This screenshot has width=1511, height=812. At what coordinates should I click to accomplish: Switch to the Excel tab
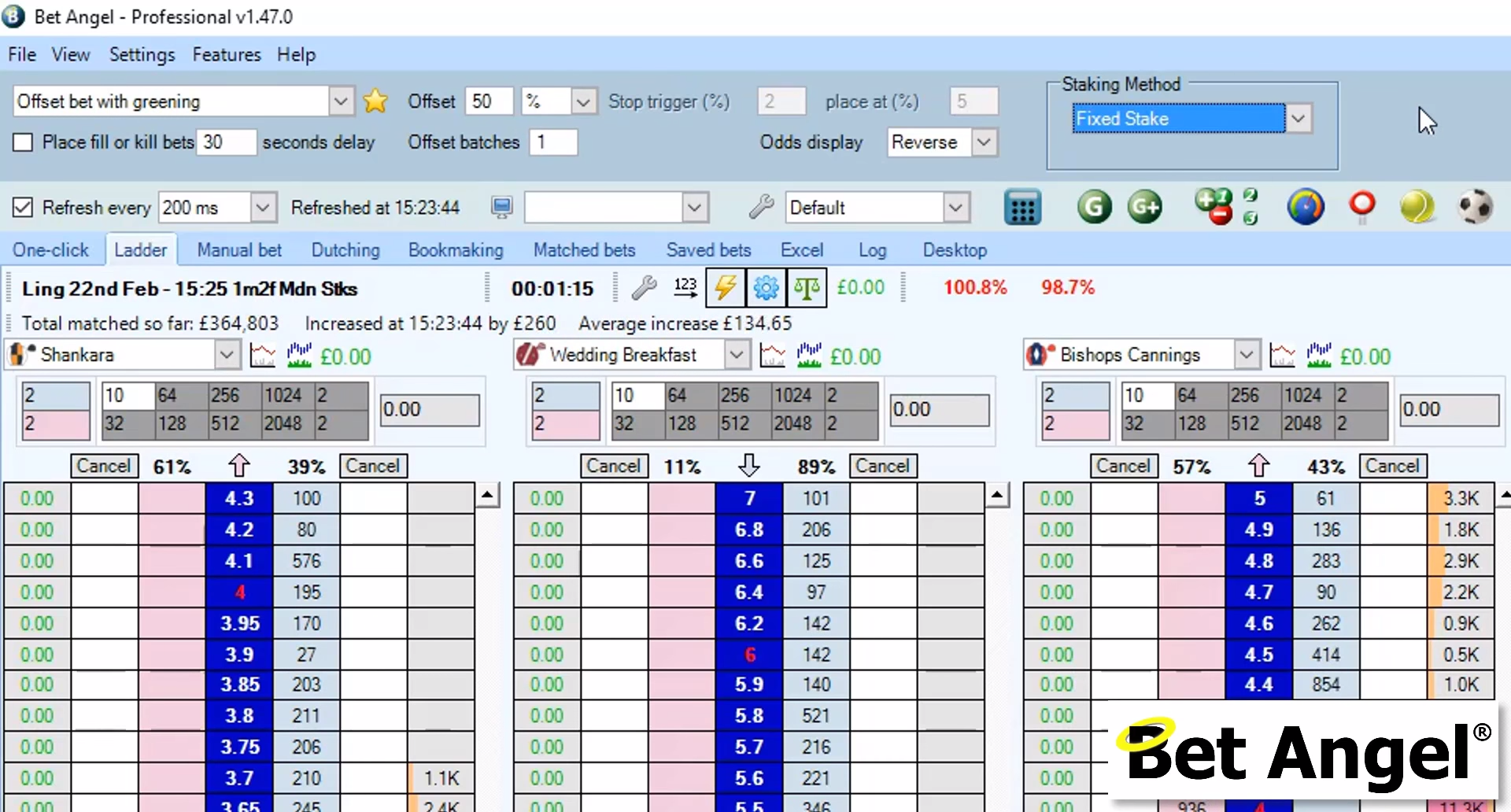(x=802, y=250)
